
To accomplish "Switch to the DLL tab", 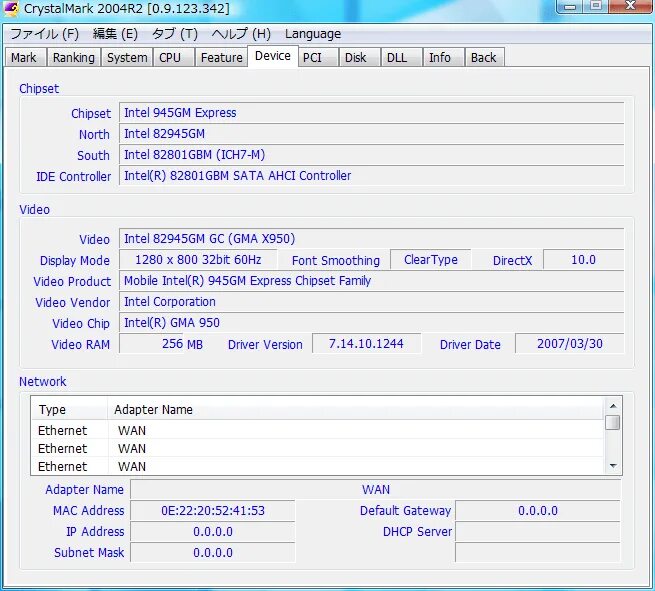I will [401, 57].
